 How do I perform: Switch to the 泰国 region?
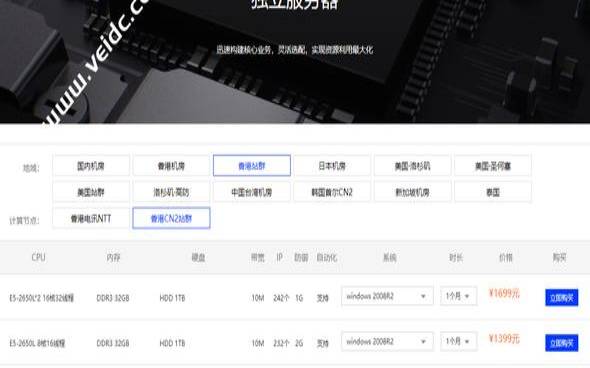click(493, 192)
